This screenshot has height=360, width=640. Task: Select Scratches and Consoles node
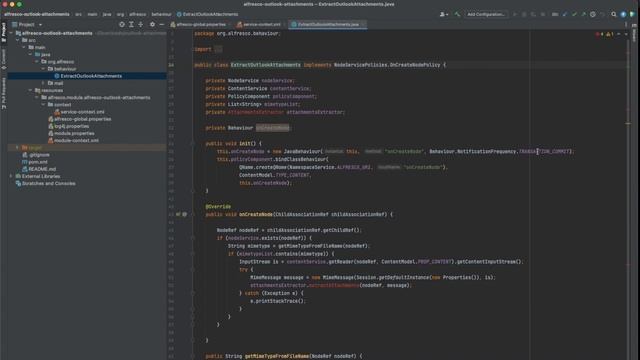pos(48,184)
